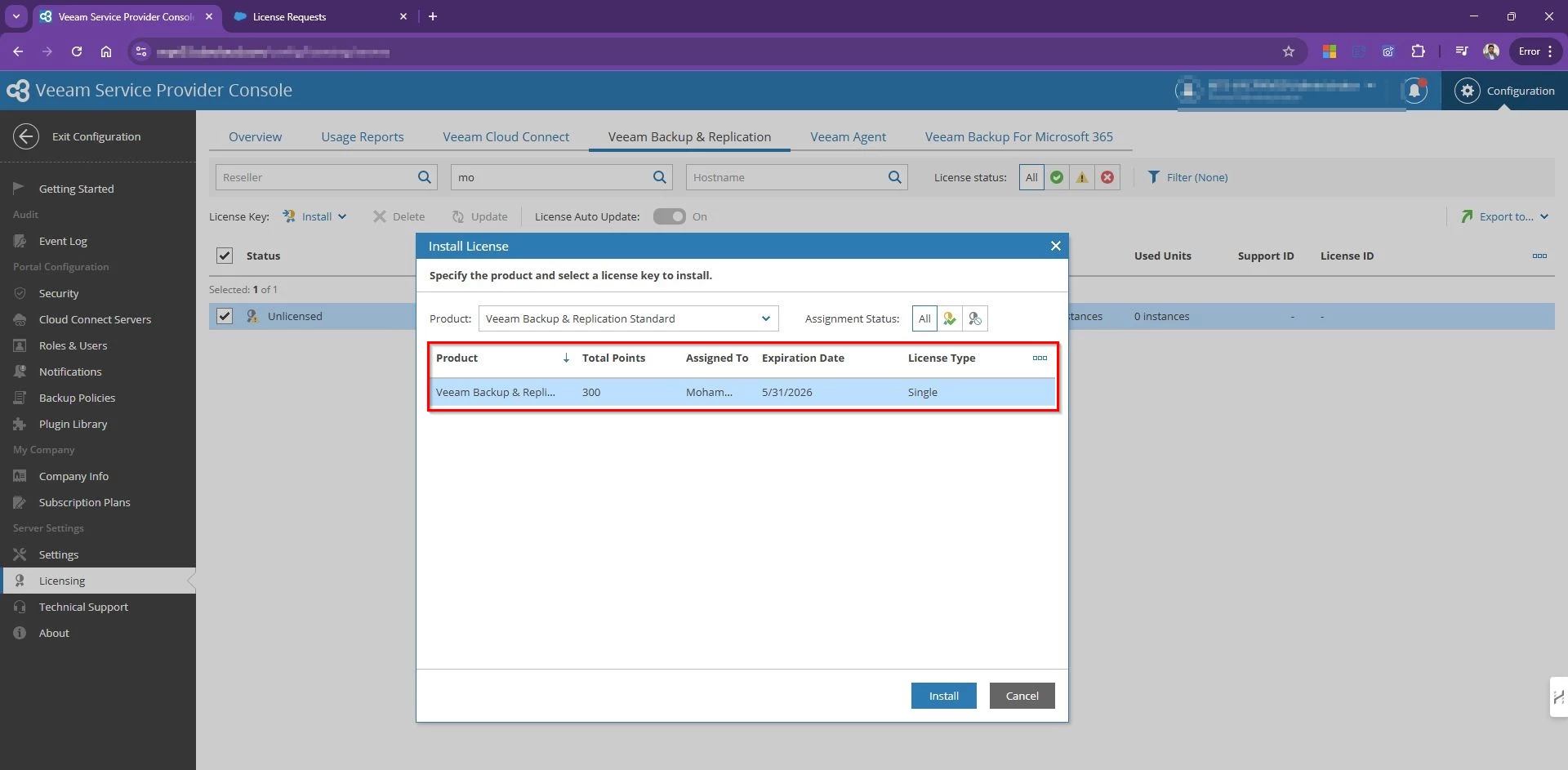Viewport: 1568px width, 770px height.
Task: Expand the Install license key dropdown
Action: click(315, 216)
